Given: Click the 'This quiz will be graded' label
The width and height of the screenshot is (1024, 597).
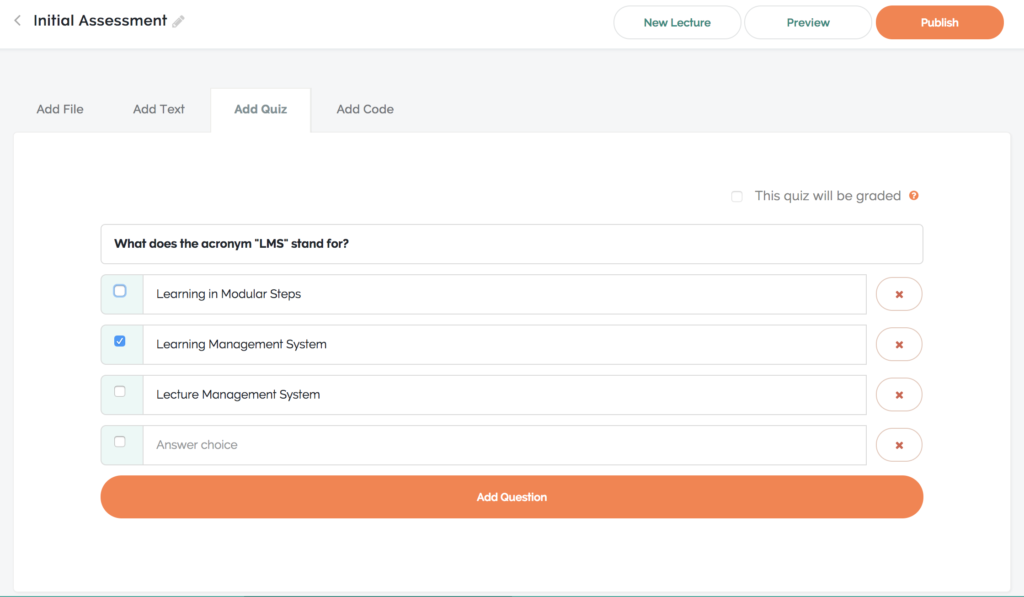Looking at the screenshot, I should (x=827, y=196).
